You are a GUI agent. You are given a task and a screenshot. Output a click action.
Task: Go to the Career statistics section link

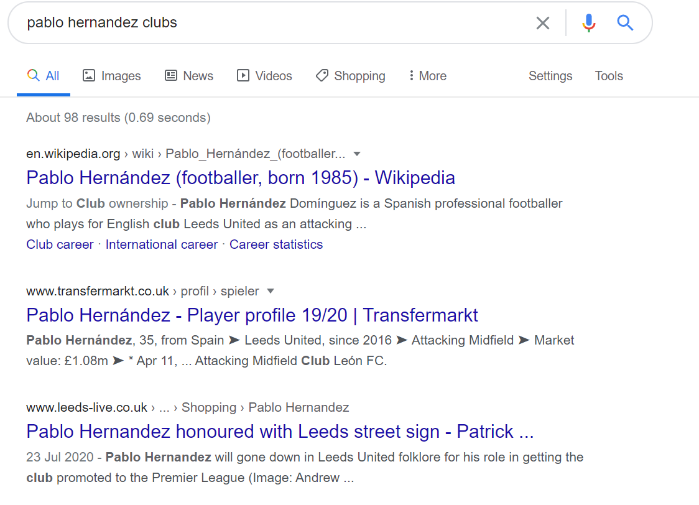276,245
